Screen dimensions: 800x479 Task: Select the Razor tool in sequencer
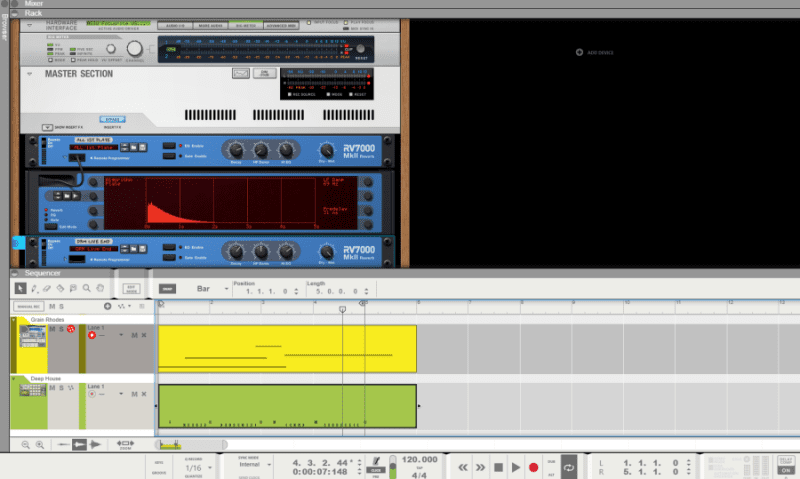pos(60,288)
